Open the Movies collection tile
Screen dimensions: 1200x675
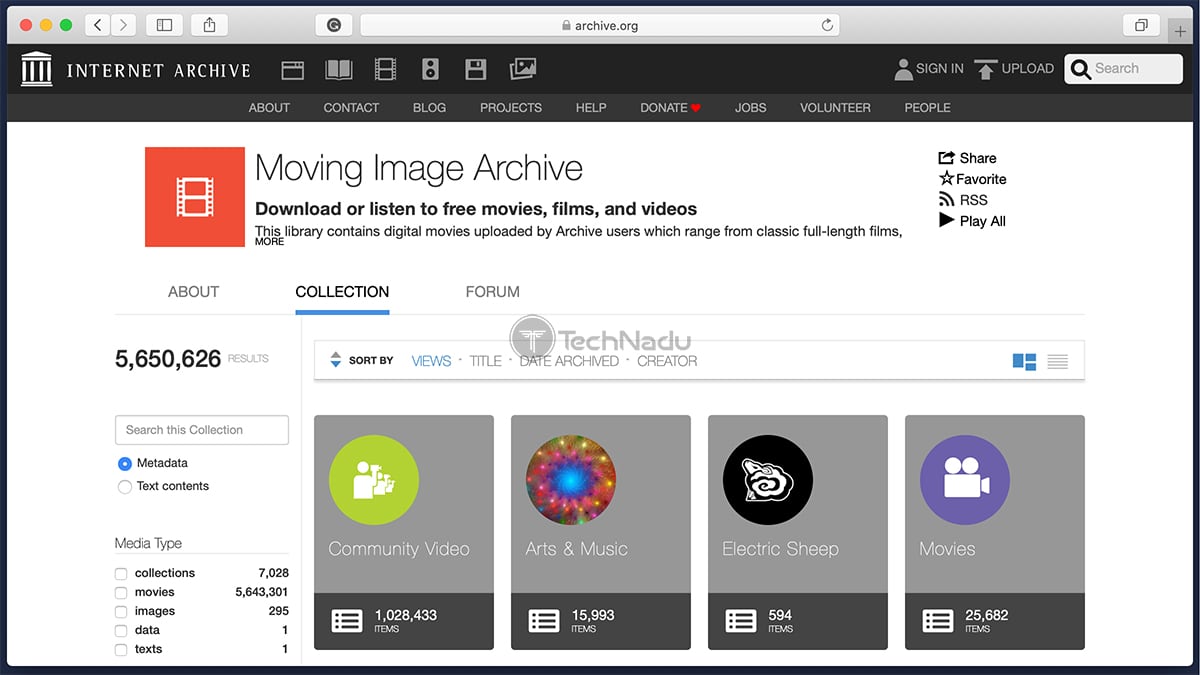pyautogui.click(x=995, y=533)
